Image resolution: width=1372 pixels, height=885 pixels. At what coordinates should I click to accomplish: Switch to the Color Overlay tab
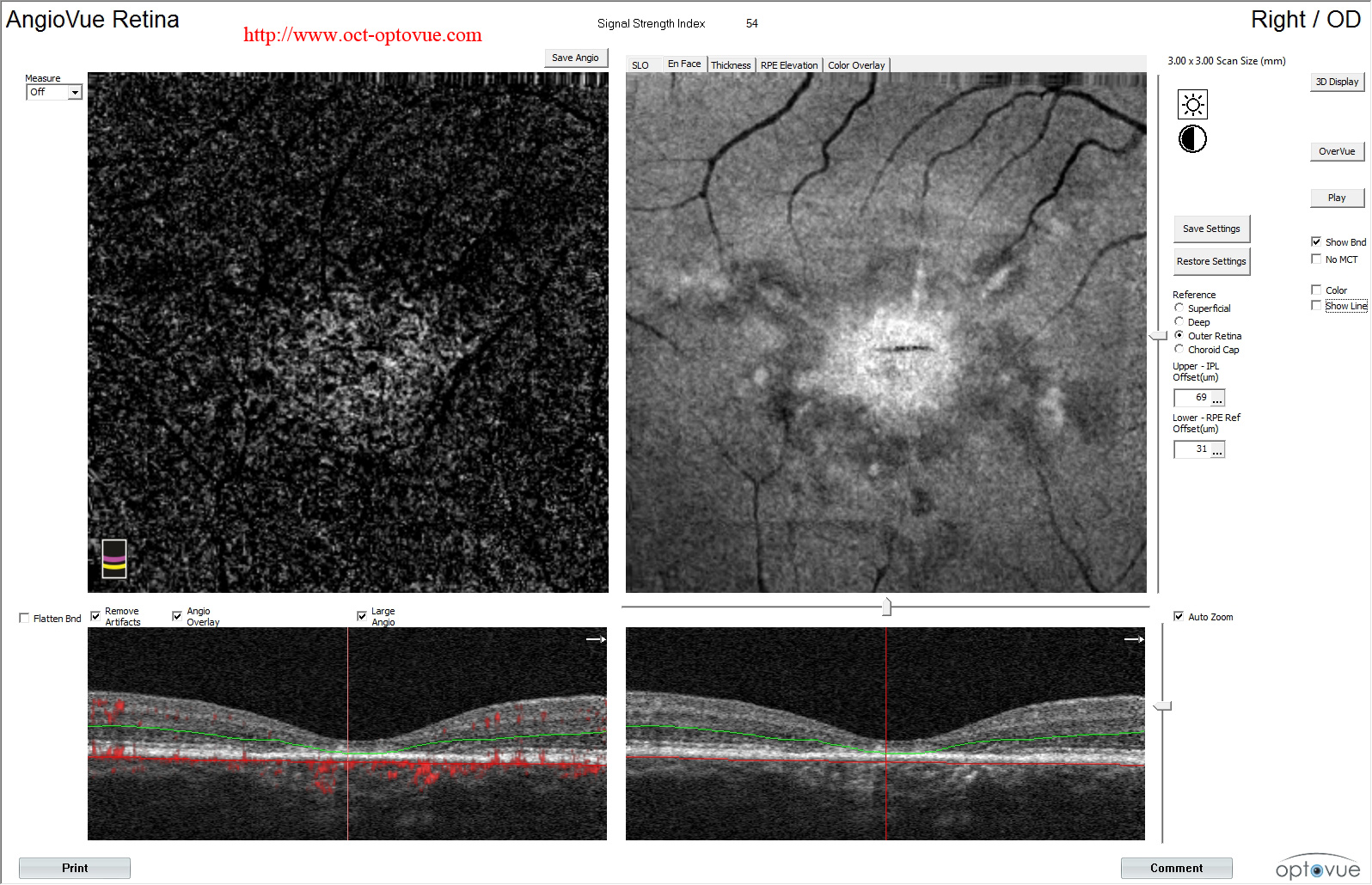coord(856,65)
